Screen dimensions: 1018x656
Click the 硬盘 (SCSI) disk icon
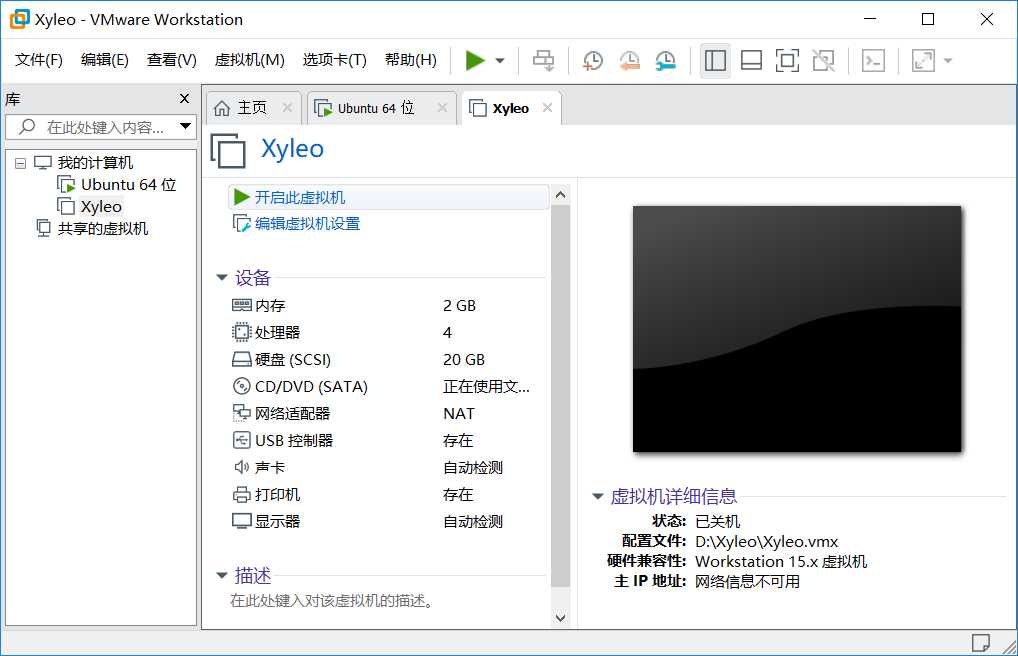pyautogui.click(x=242, y=360)
